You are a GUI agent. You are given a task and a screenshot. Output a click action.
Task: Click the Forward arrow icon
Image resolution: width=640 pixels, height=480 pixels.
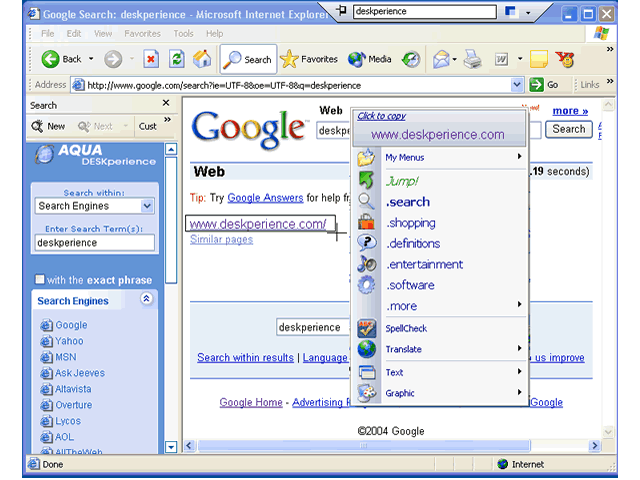[113, 59]
